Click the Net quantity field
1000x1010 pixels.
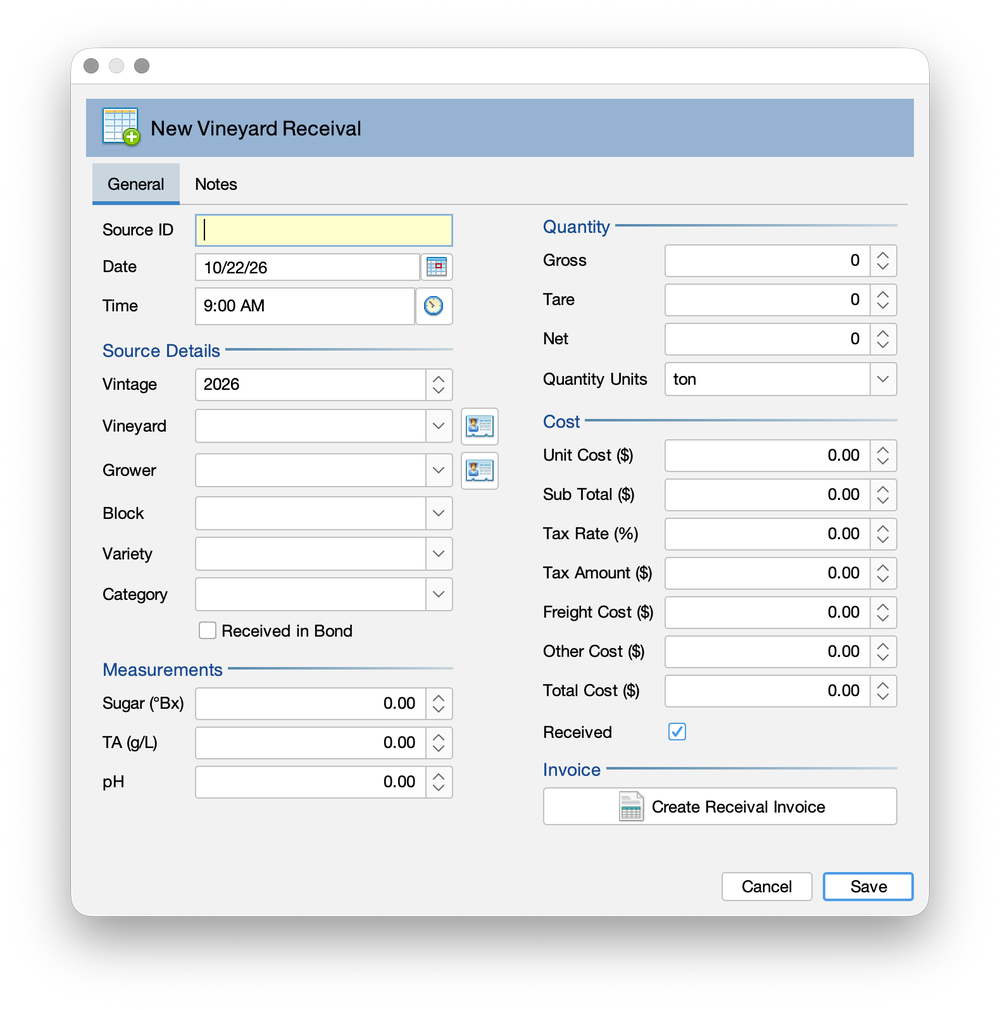[767, 339]
